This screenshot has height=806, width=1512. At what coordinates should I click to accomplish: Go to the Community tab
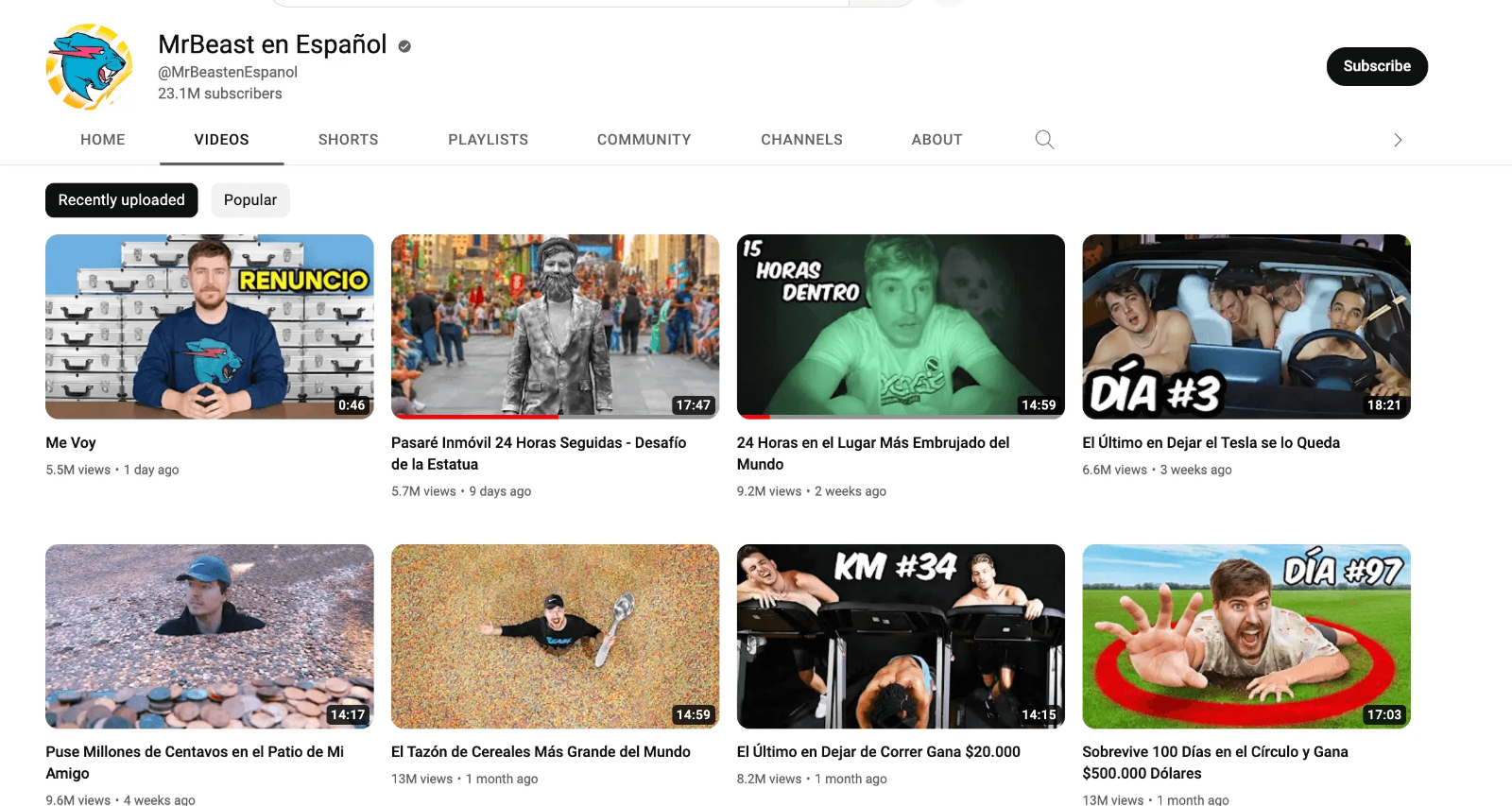[644, 140]
